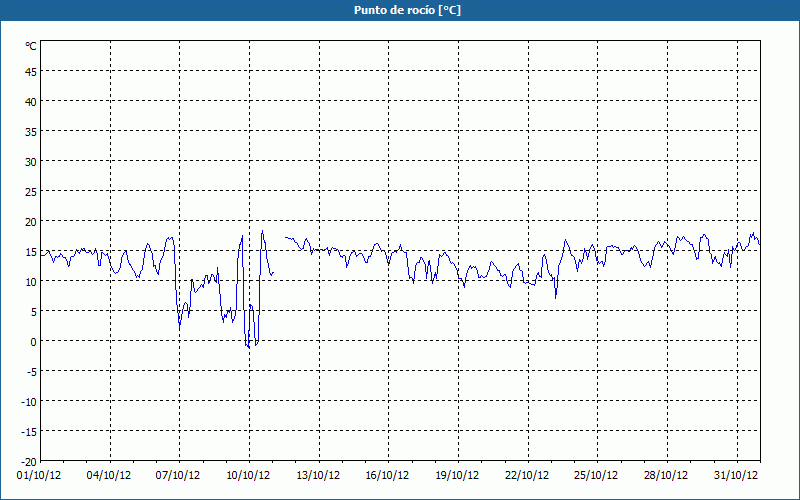Click the 31/10/12 date label
The width and height of the screenshot is (800, 500).
pos(736,476)
